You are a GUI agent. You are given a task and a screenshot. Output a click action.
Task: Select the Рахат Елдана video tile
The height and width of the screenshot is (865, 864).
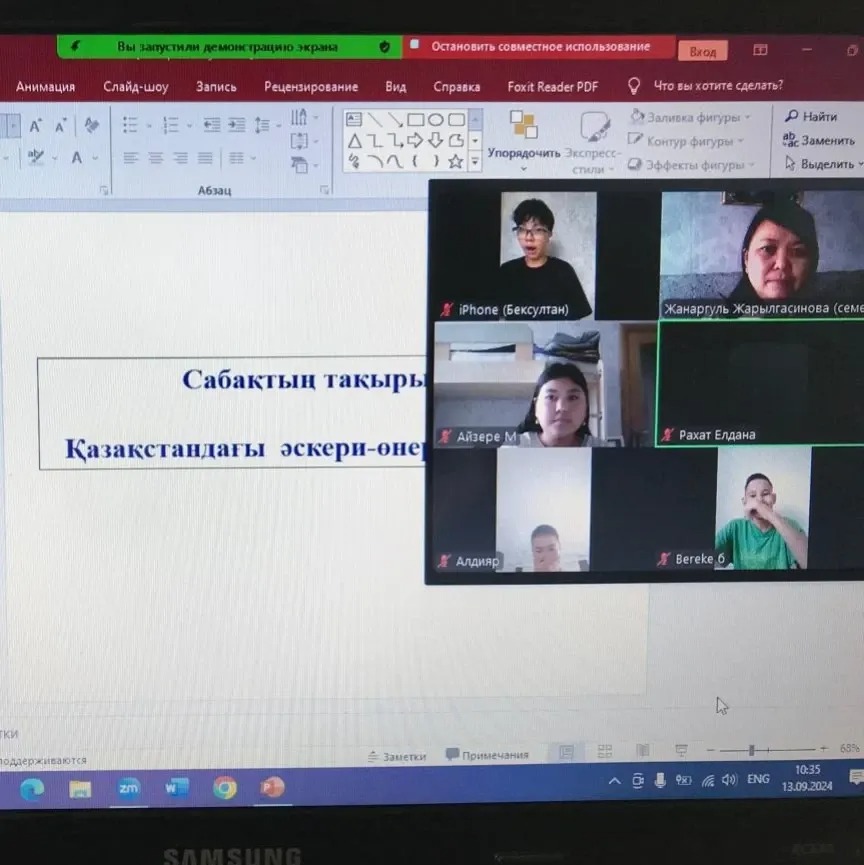pyautogui.click(x=761, y=383)
